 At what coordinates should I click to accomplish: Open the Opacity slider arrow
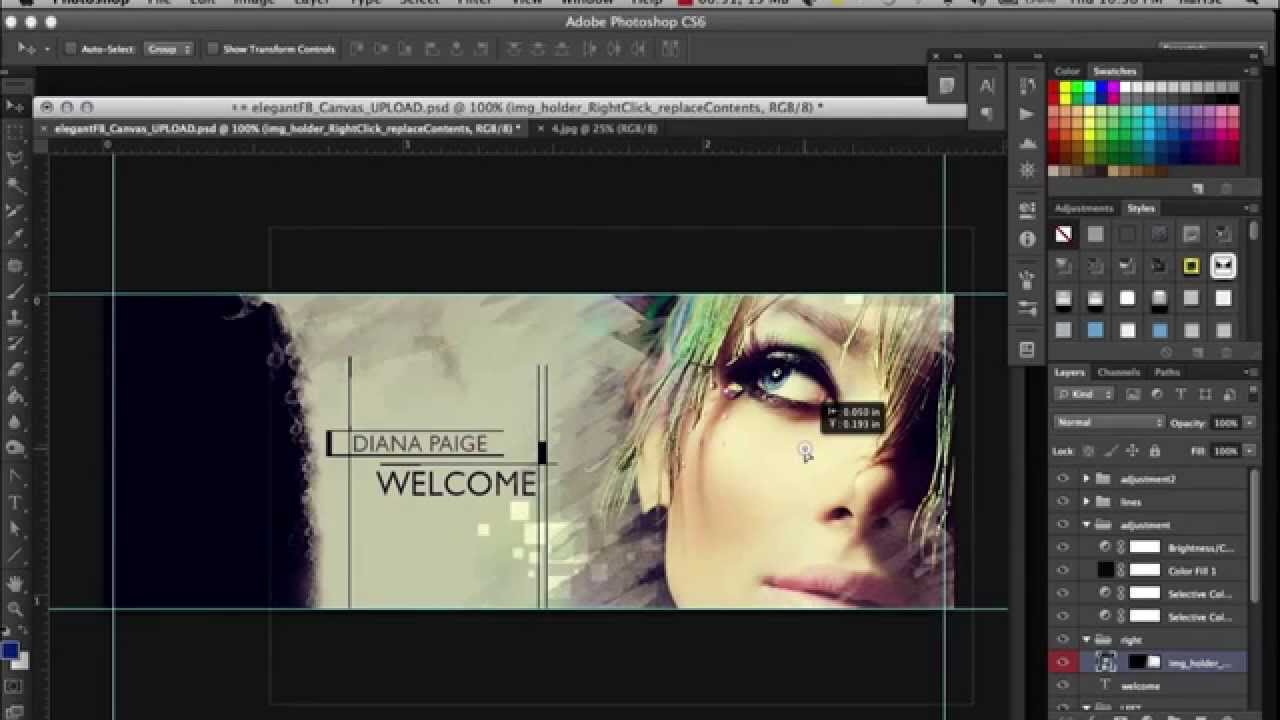[1250, 423]
